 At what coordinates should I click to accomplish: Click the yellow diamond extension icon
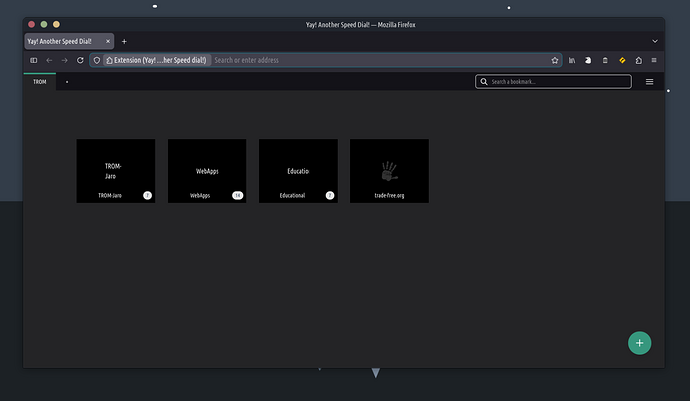tap(621, 60)
